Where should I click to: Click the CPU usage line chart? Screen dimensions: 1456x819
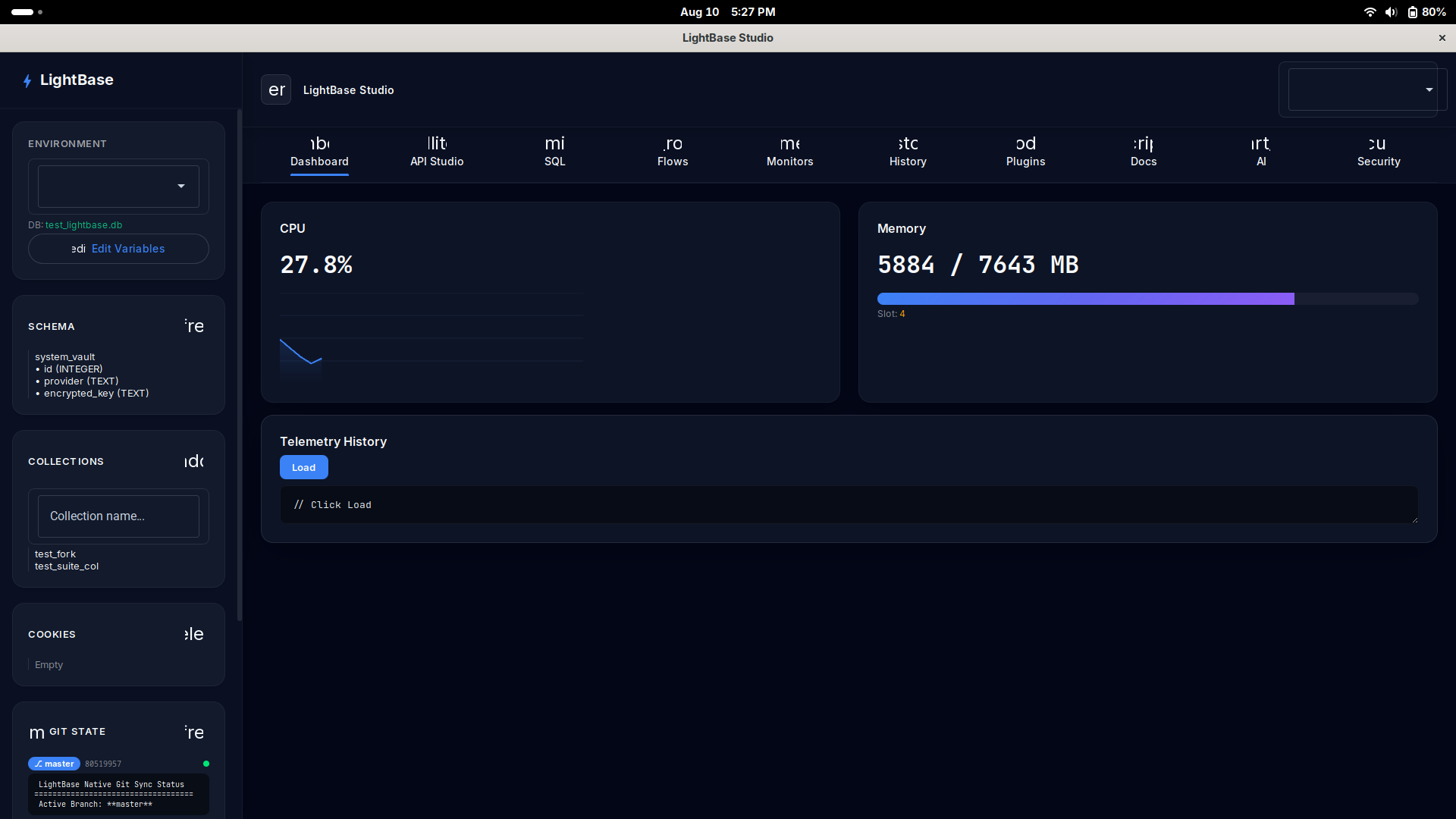click(x=431, y=337)
